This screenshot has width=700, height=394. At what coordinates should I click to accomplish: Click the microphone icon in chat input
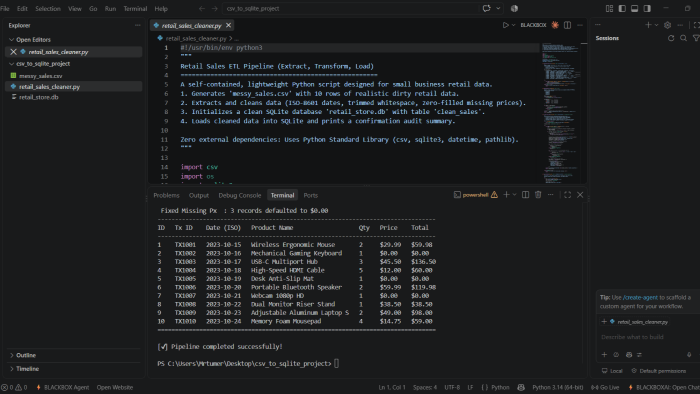[x=689, y=354]
